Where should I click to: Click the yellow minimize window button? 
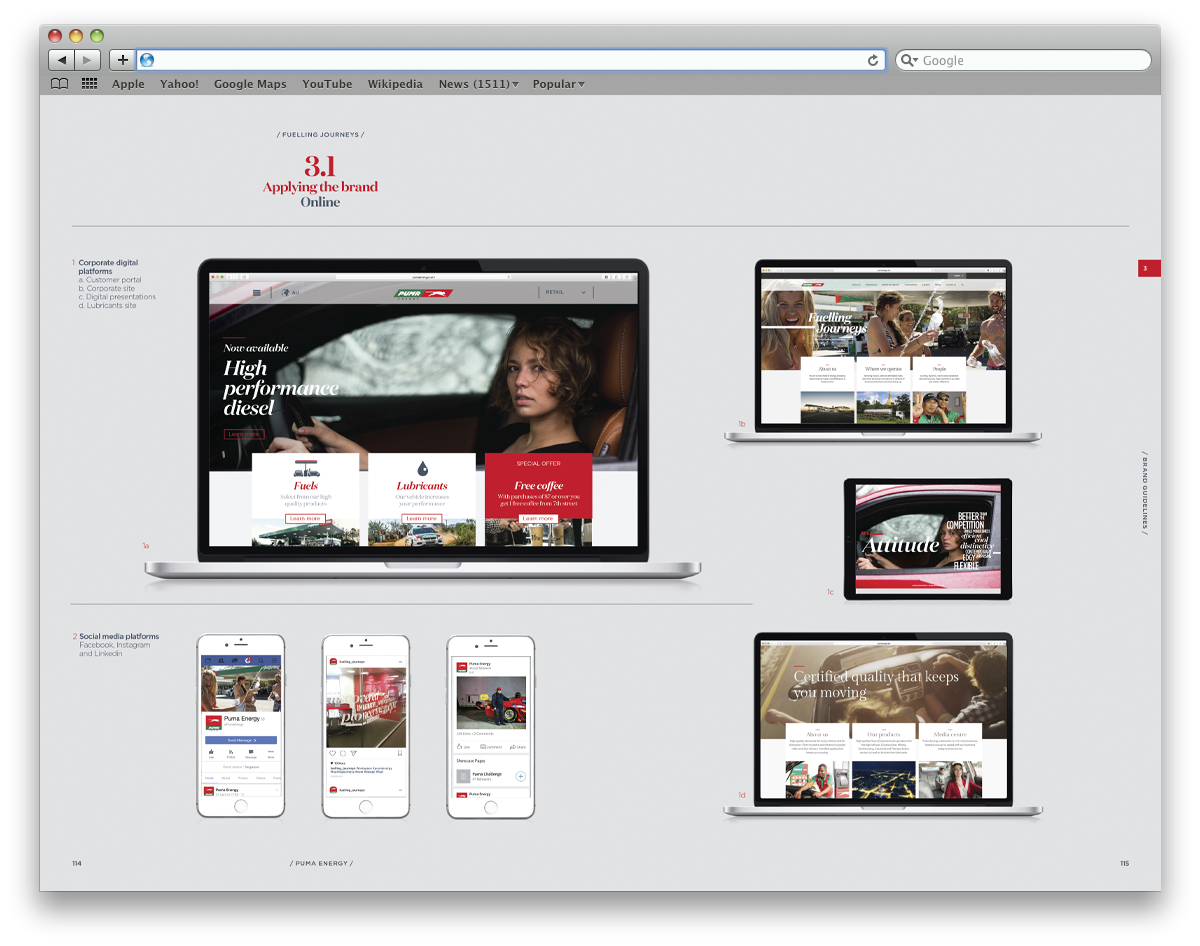point(76,36)
